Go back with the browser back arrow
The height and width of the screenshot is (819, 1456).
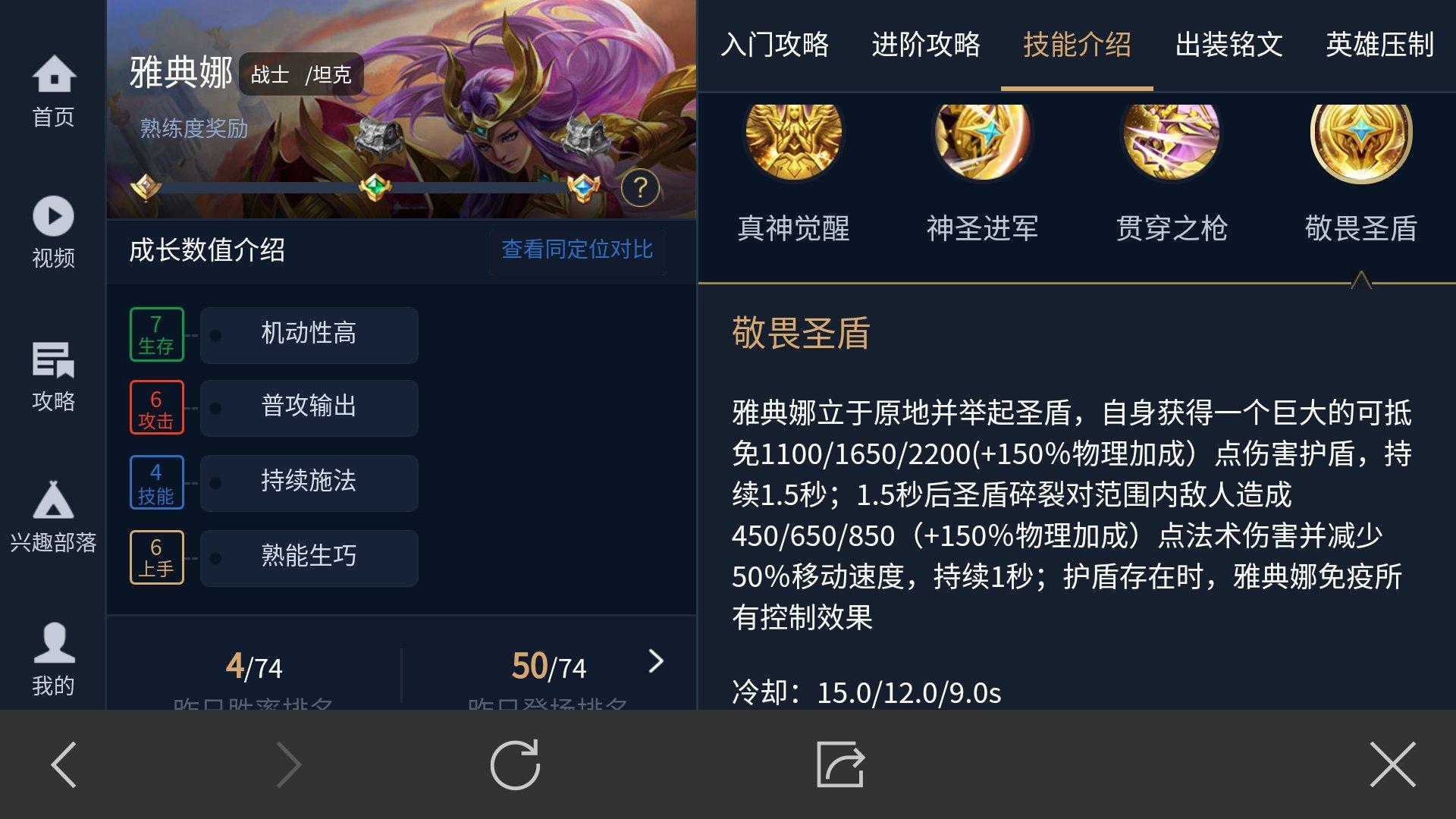pyautogui.click(x=64, y=764)
